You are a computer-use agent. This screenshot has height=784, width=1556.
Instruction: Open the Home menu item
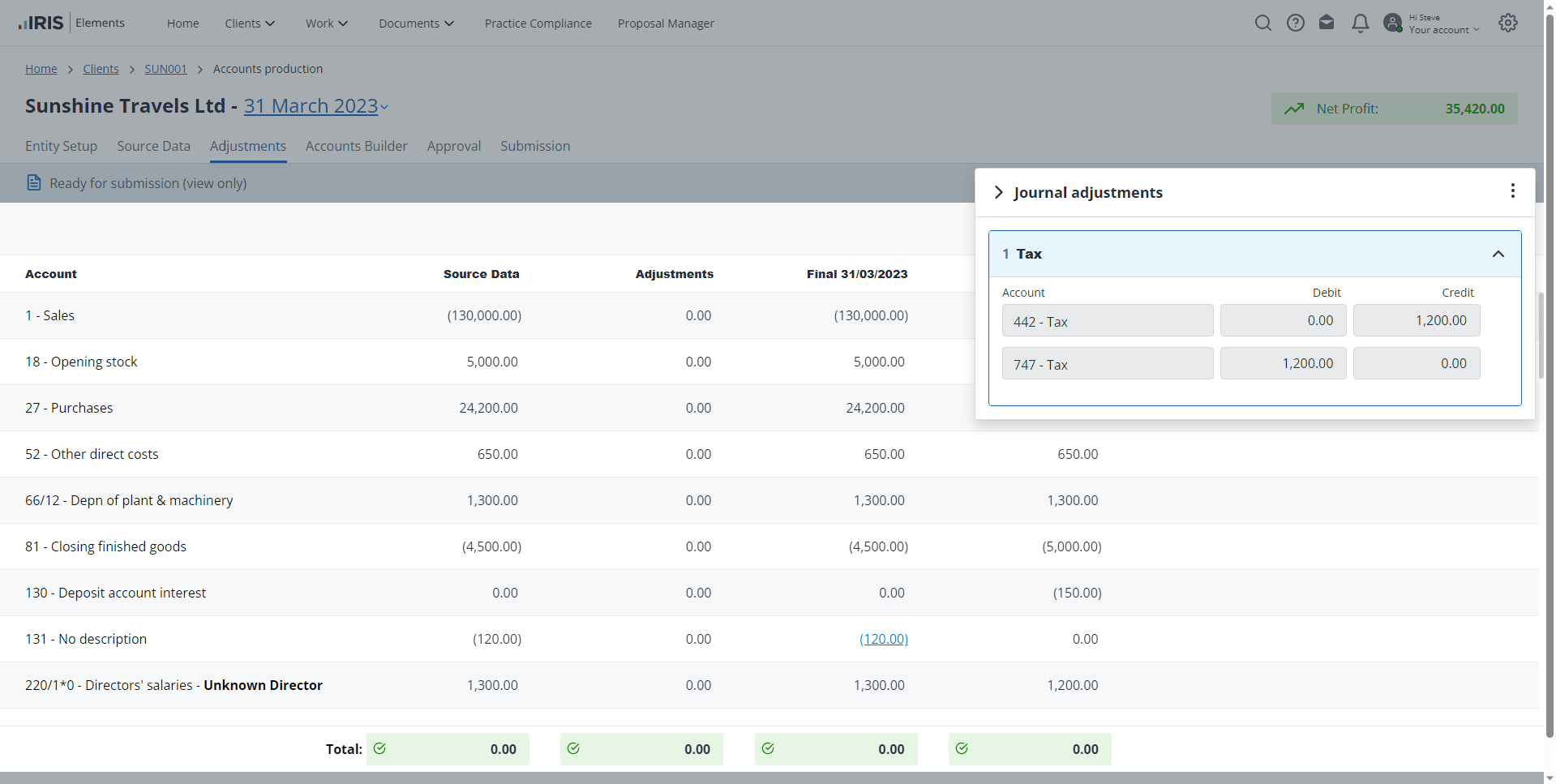click(x=183, y=24)
